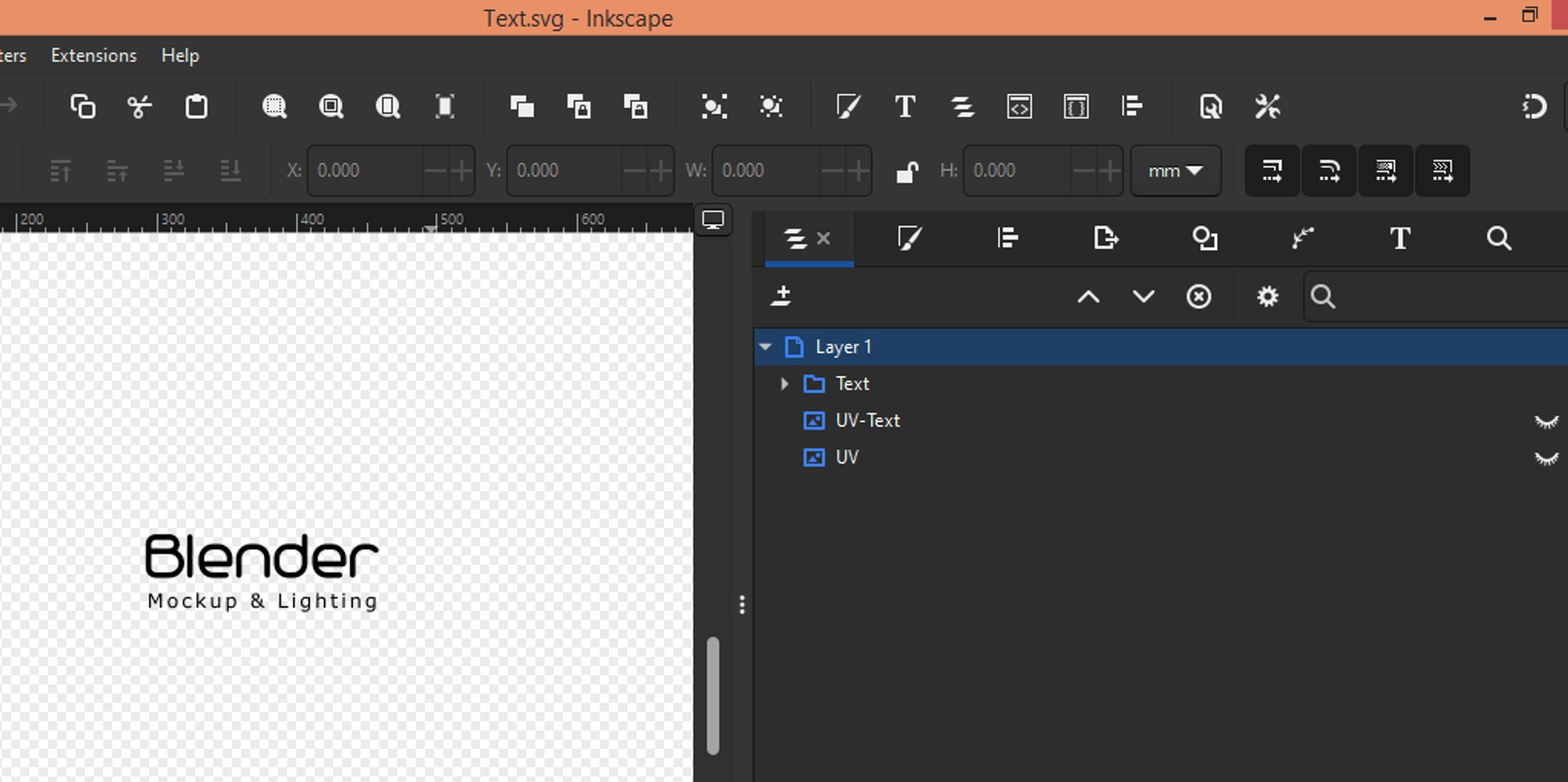
Task: Open the Extensions menu
Action: coord(94,56)
